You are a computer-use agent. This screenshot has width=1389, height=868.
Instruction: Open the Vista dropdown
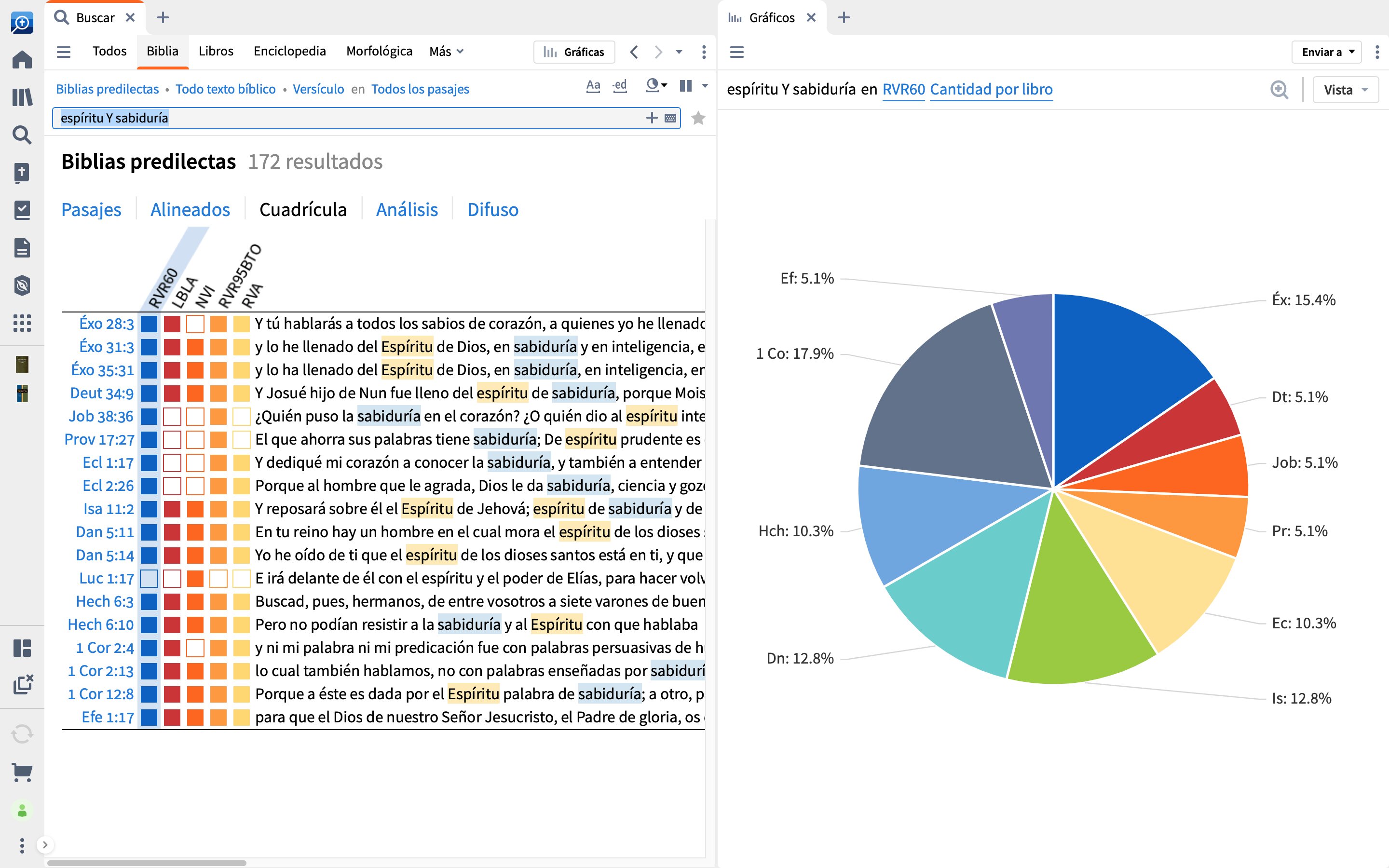pyautogui.click(x=1346, y=90)
